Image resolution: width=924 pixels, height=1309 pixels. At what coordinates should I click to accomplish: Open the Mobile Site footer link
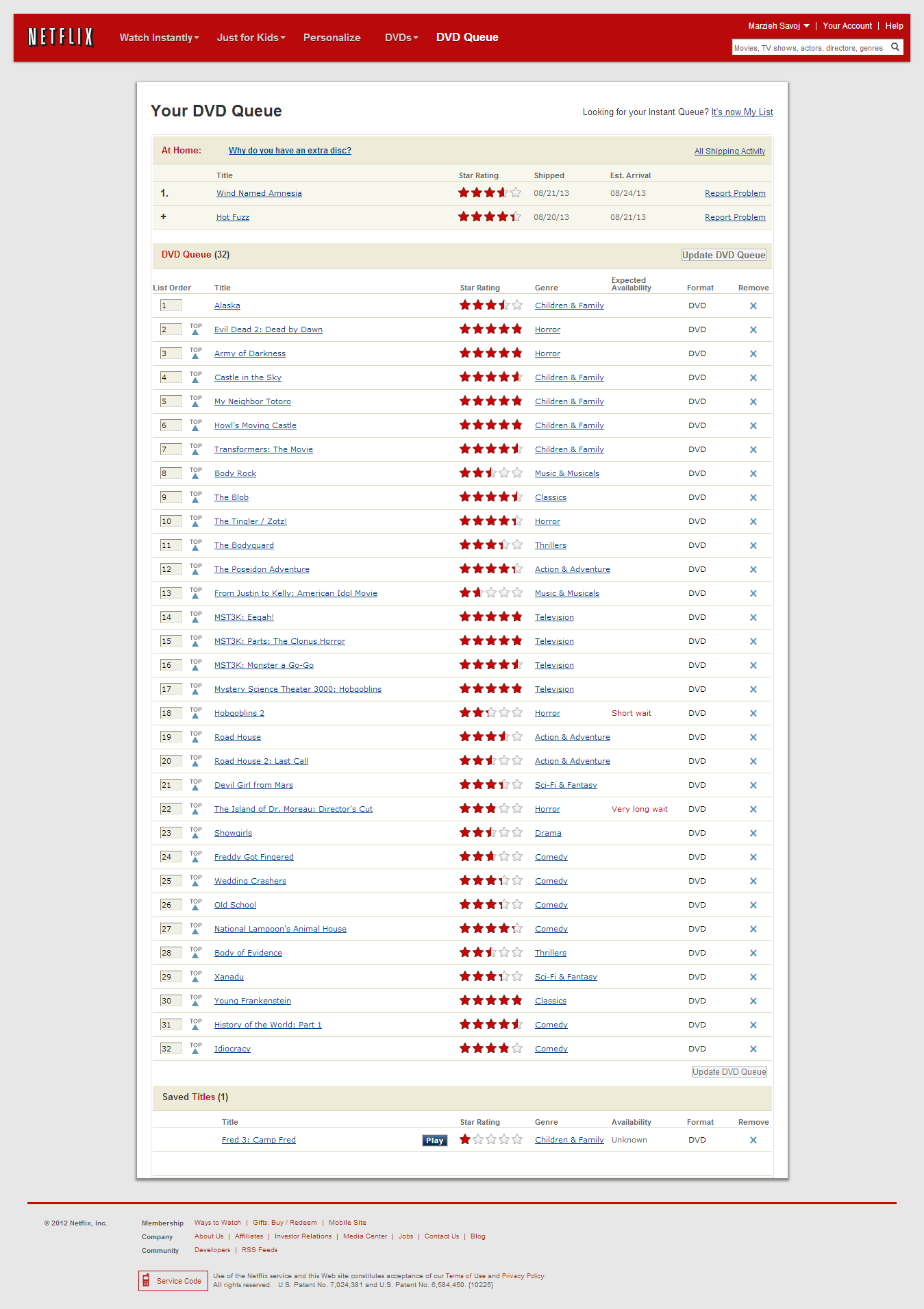pos(347,1223)
